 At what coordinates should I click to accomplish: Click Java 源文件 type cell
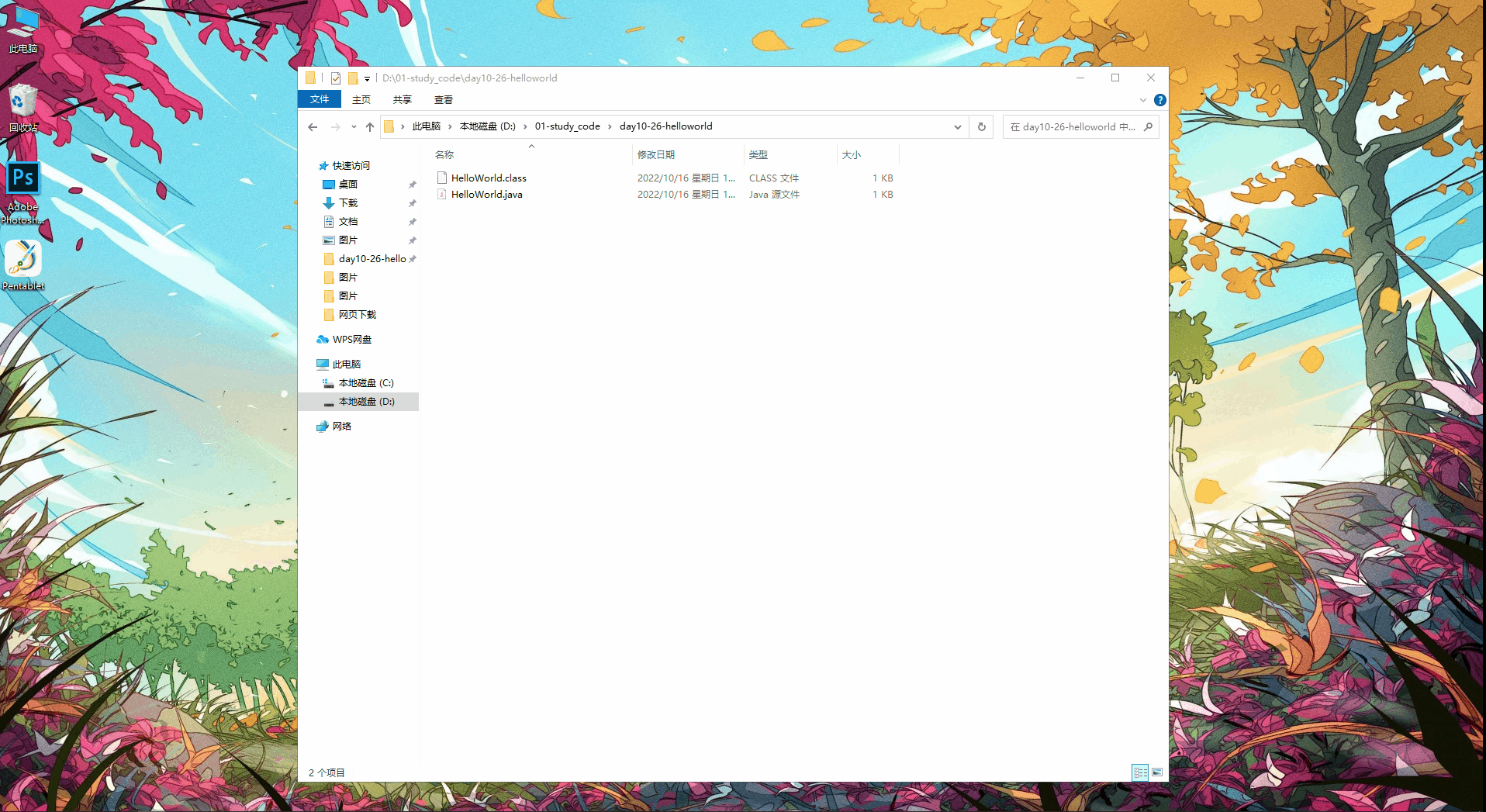774,195
